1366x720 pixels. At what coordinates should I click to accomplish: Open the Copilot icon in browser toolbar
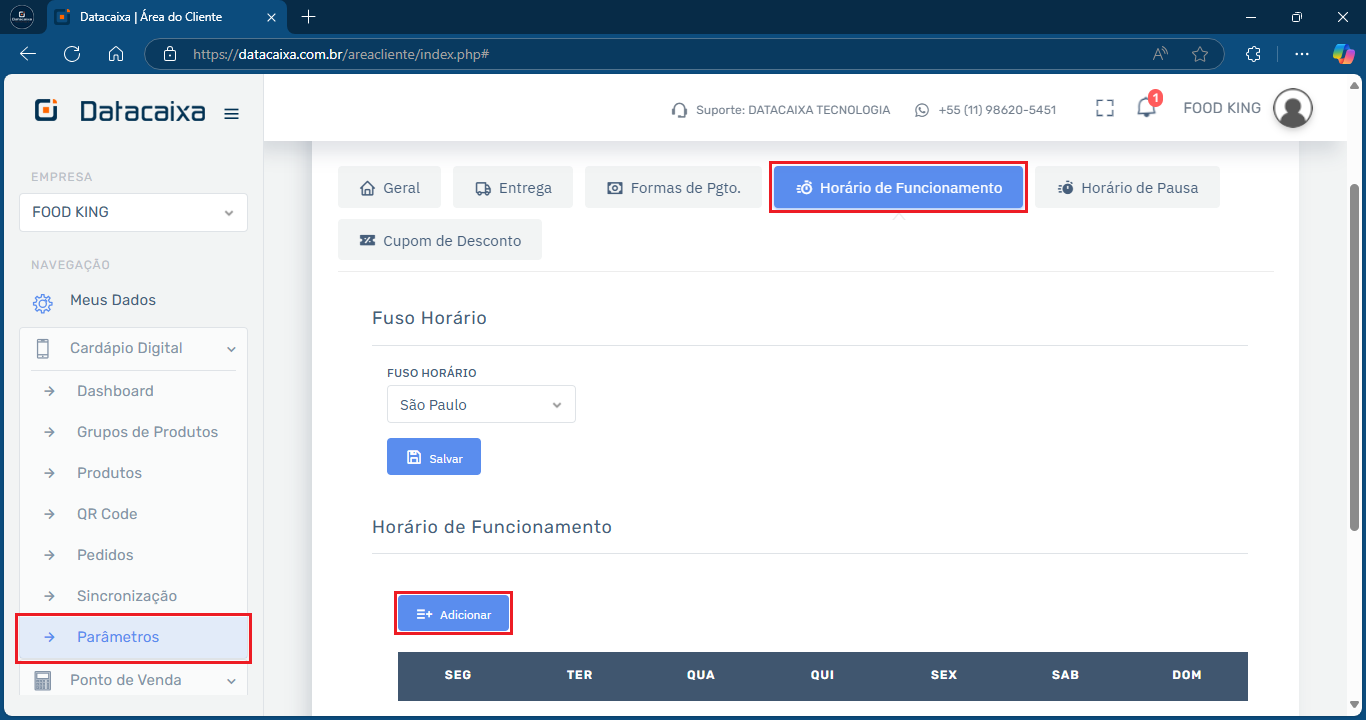(1343, 54)
